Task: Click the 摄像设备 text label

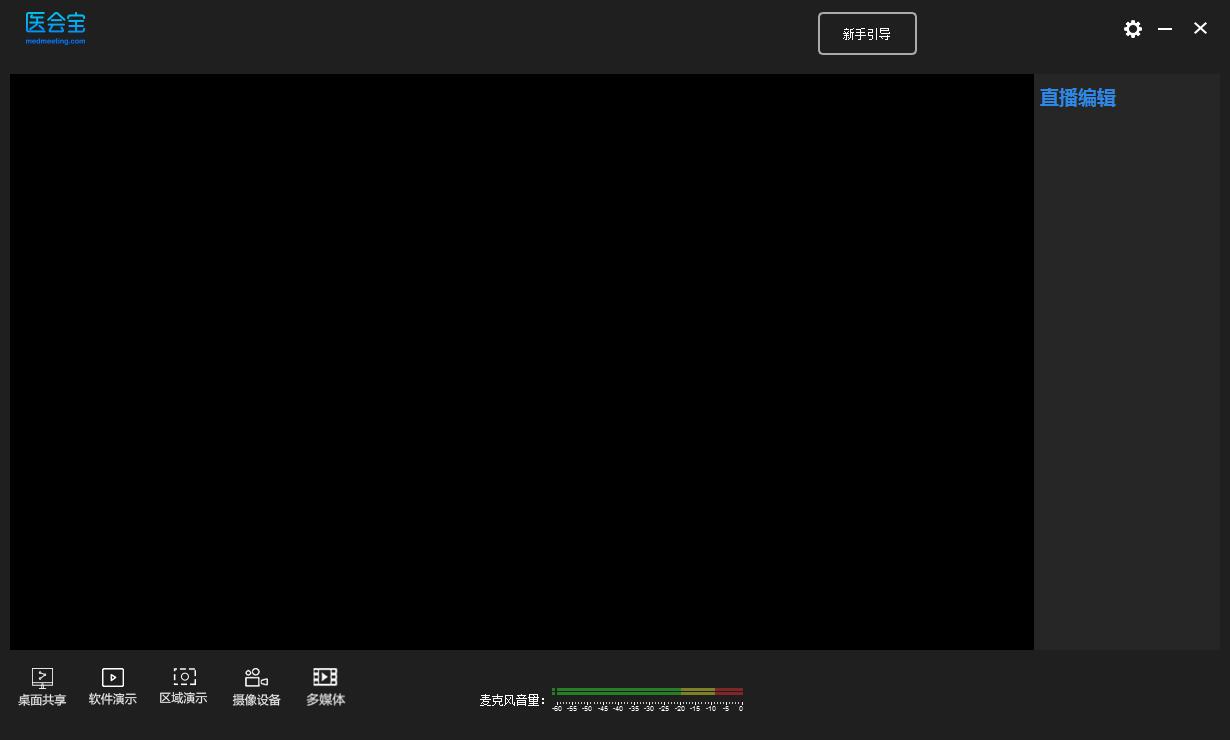Action: click(x=256, y=700)
